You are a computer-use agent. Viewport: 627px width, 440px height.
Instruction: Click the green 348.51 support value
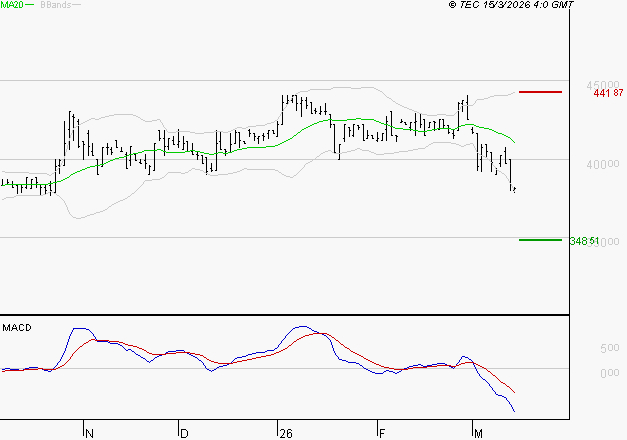click(x=584, y=241)
